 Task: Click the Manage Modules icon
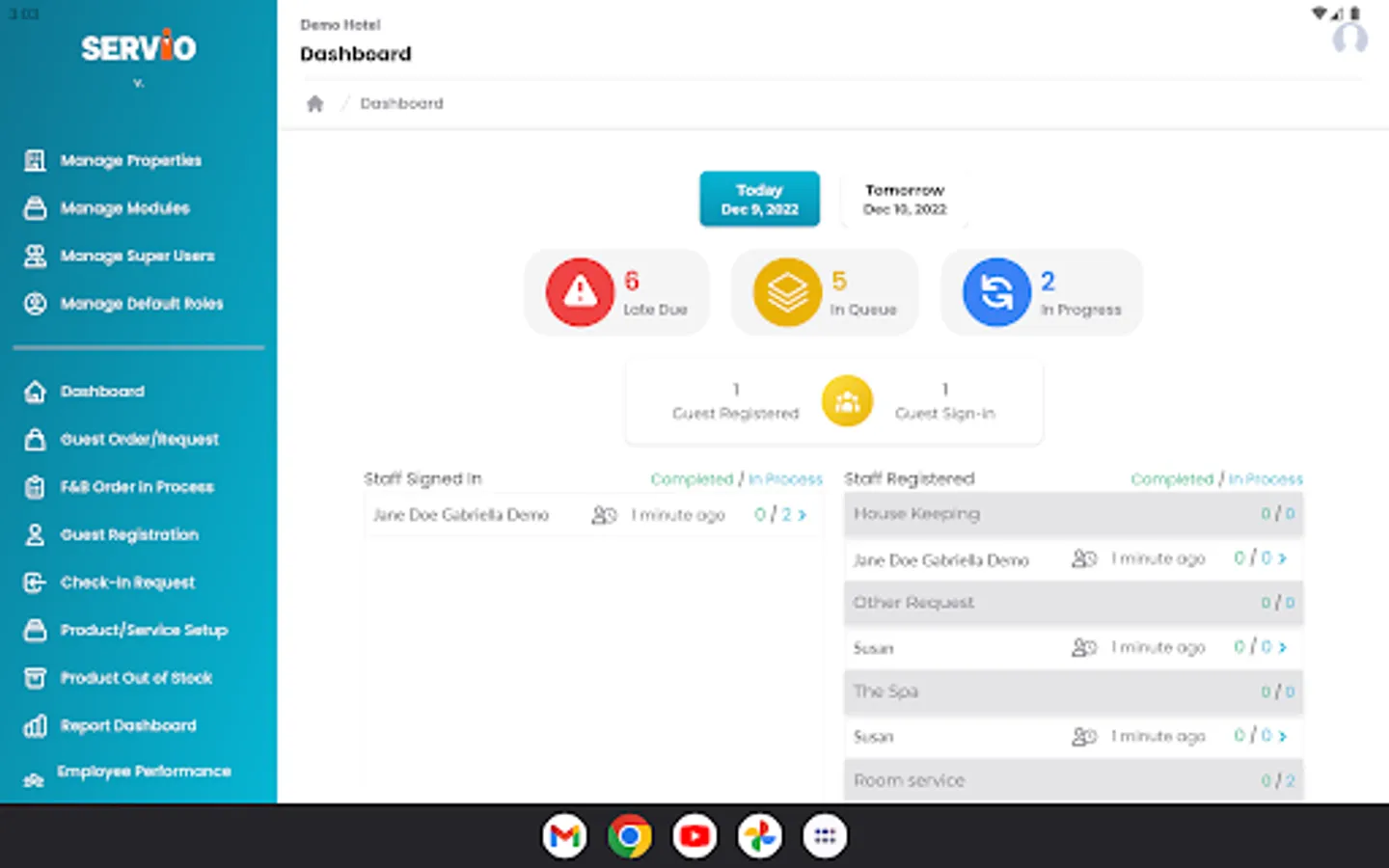click(35, 208)
